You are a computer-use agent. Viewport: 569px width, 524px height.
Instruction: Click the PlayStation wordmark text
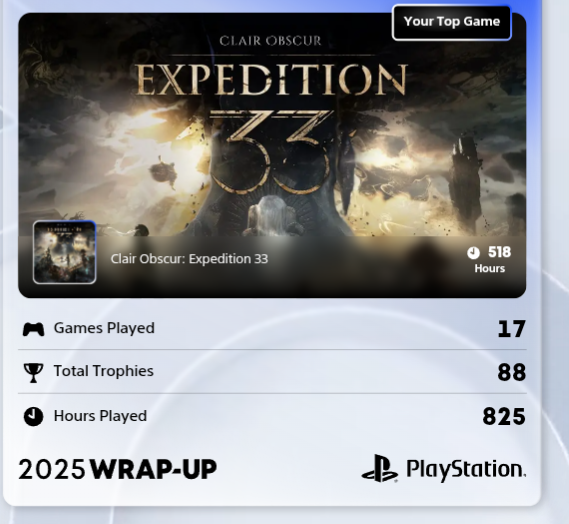pos(466,469)
